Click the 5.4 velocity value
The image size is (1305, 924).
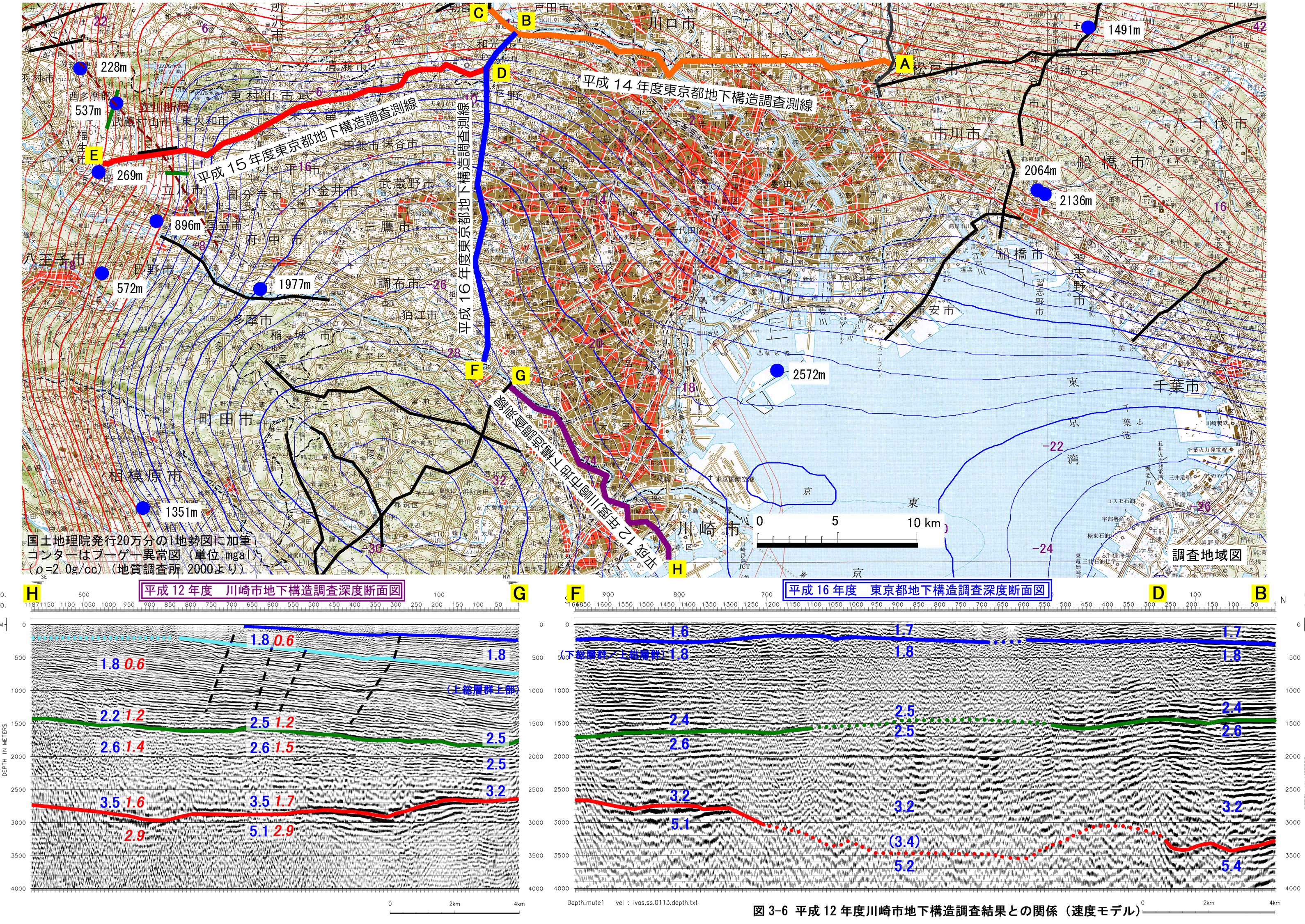[x=1231, y=866]
